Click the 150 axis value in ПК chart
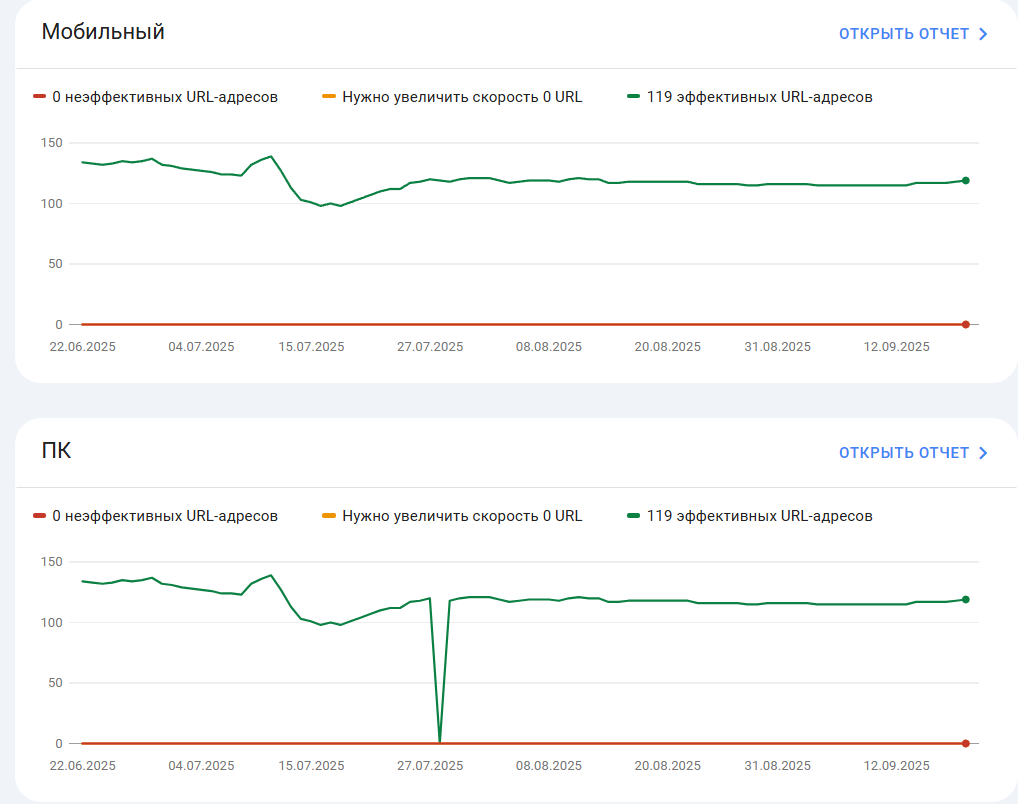Image resolution: width=1018 pixels, height=804 pixels. coord(52,562)
